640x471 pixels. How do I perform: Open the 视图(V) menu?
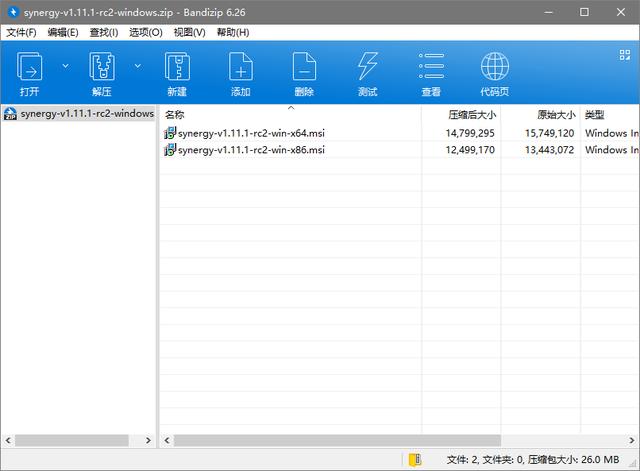[189, 33]
